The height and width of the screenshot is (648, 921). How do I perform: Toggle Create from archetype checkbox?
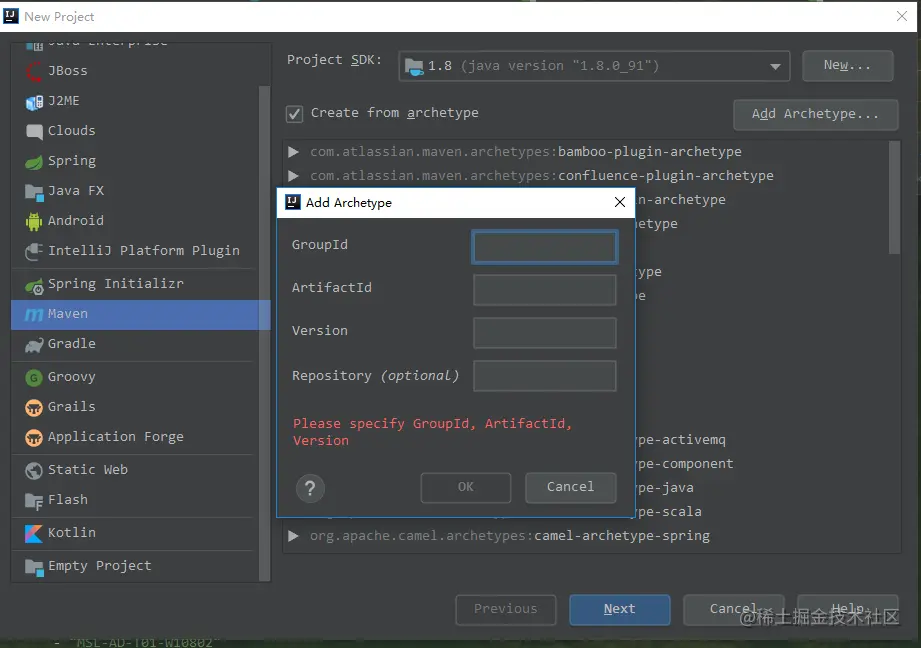[x=294, y=113]
